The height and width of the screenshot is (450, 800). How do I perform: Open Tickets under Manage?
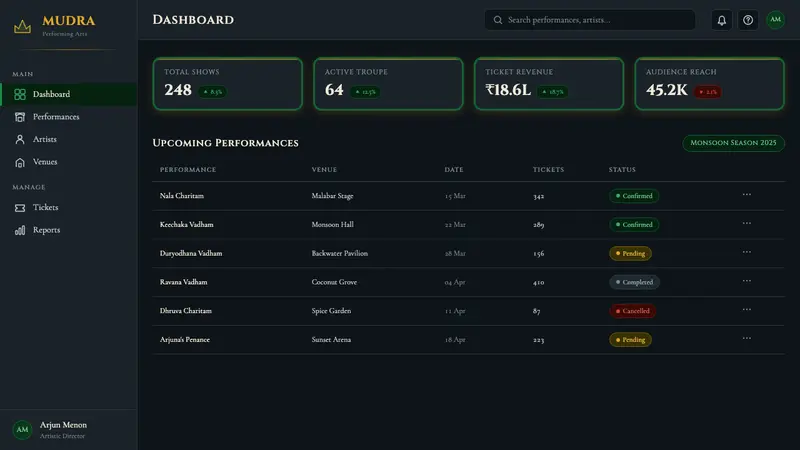tap(69, 208)
